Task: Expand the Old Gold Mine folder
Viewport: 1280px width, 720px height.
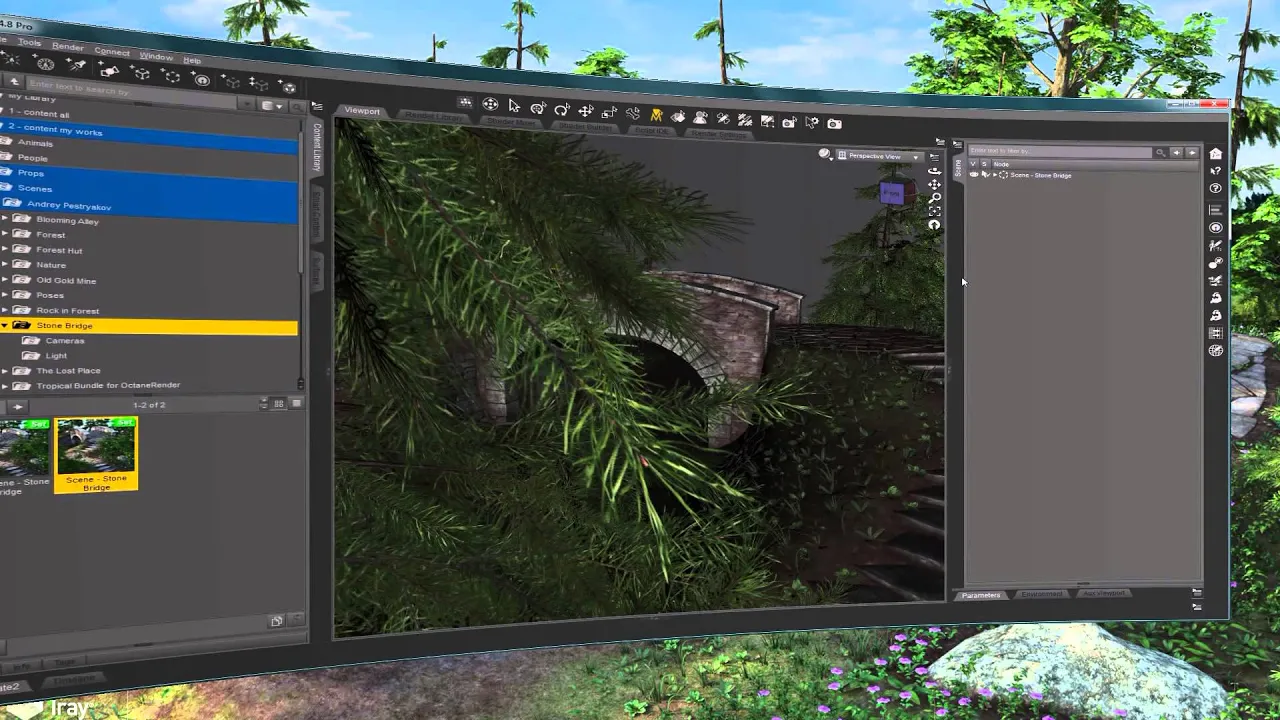Action: (x=5, y=280)
